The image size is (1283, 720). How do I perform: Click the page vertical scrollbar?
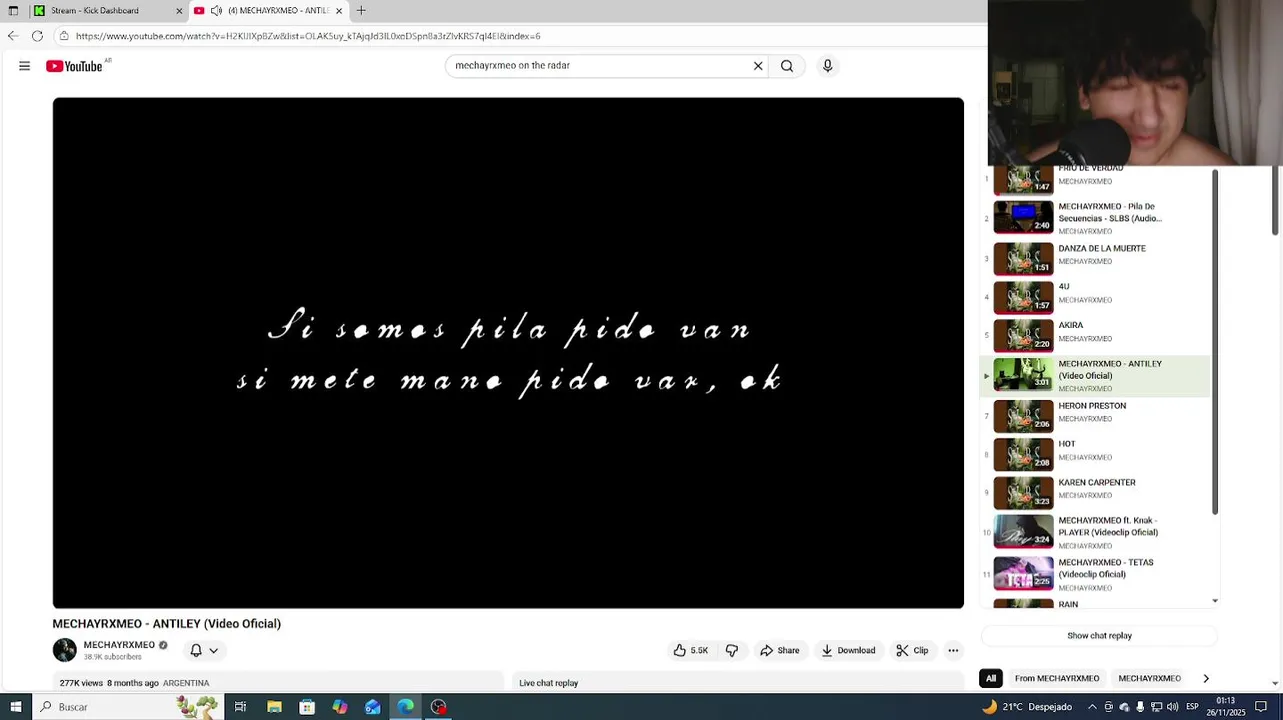(x=1275, y=200)
